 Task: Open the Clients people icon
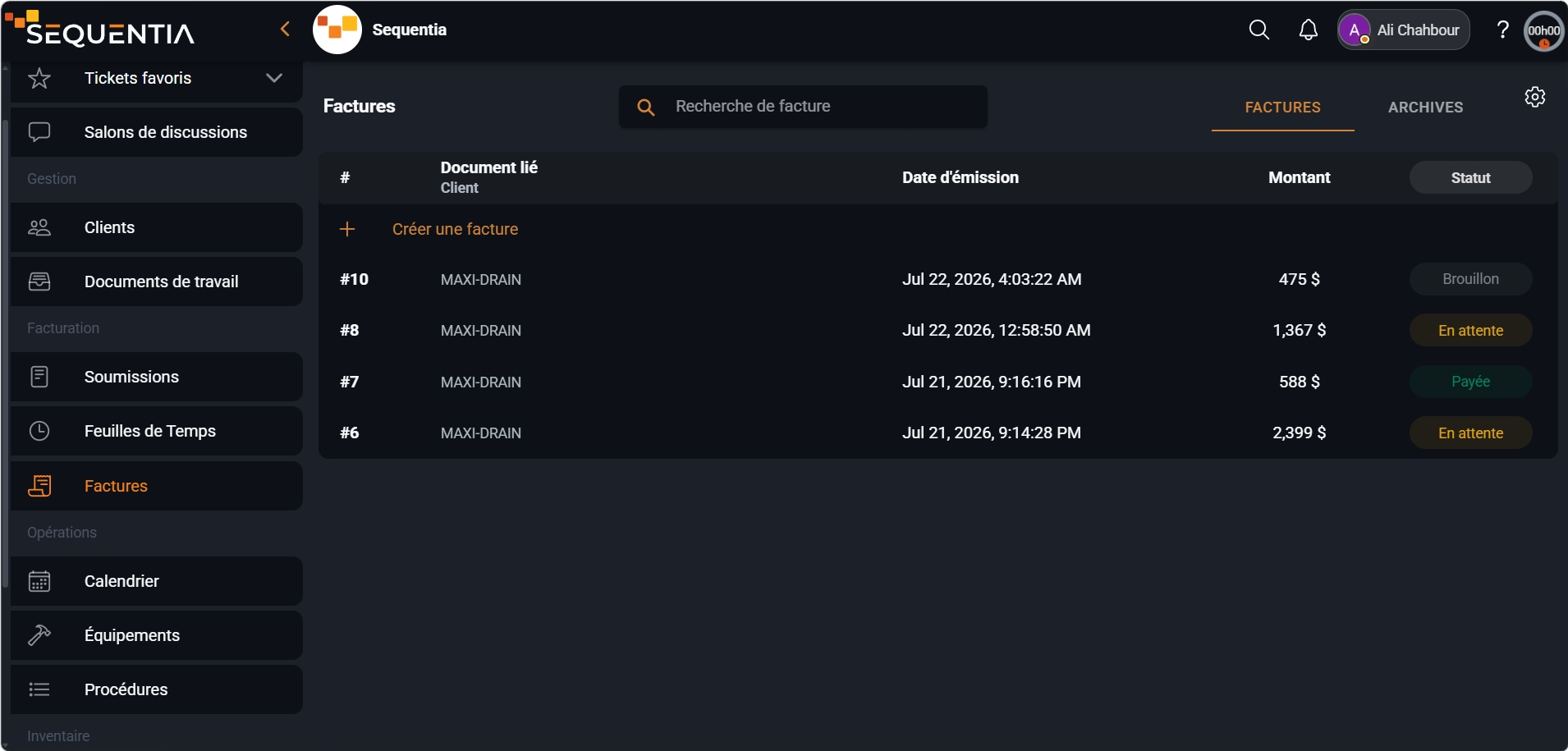click(x=39, y=227)
